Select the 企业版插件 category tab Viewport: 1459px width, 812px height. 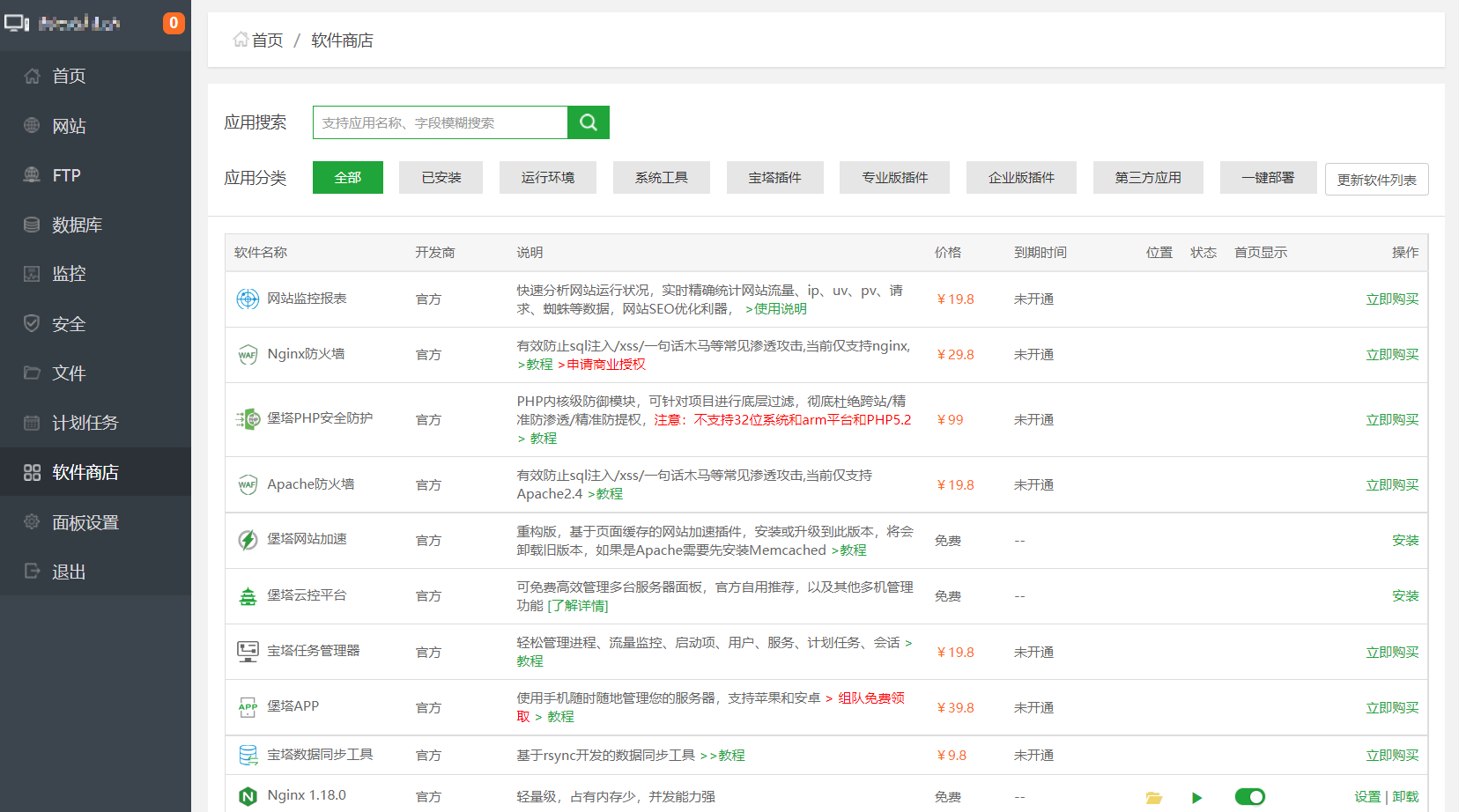point(1022,177)
